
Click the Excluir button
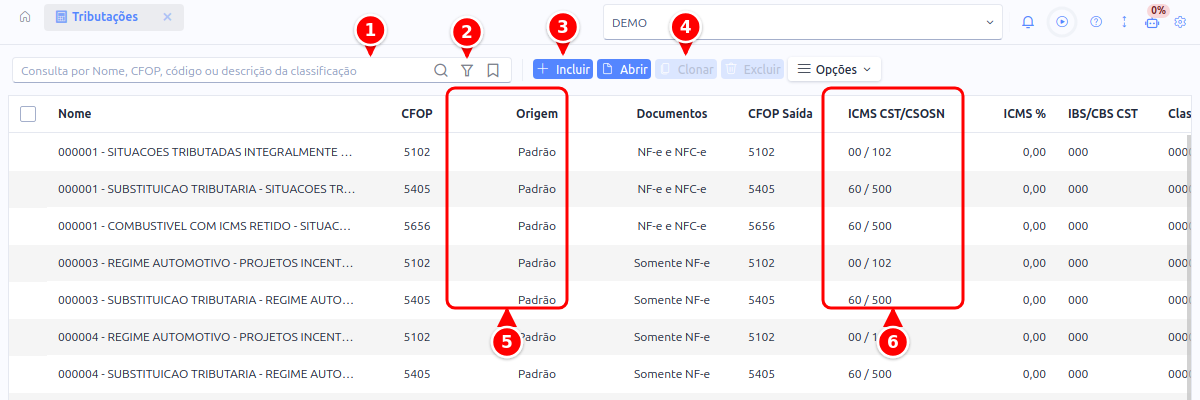pos(752,70)
